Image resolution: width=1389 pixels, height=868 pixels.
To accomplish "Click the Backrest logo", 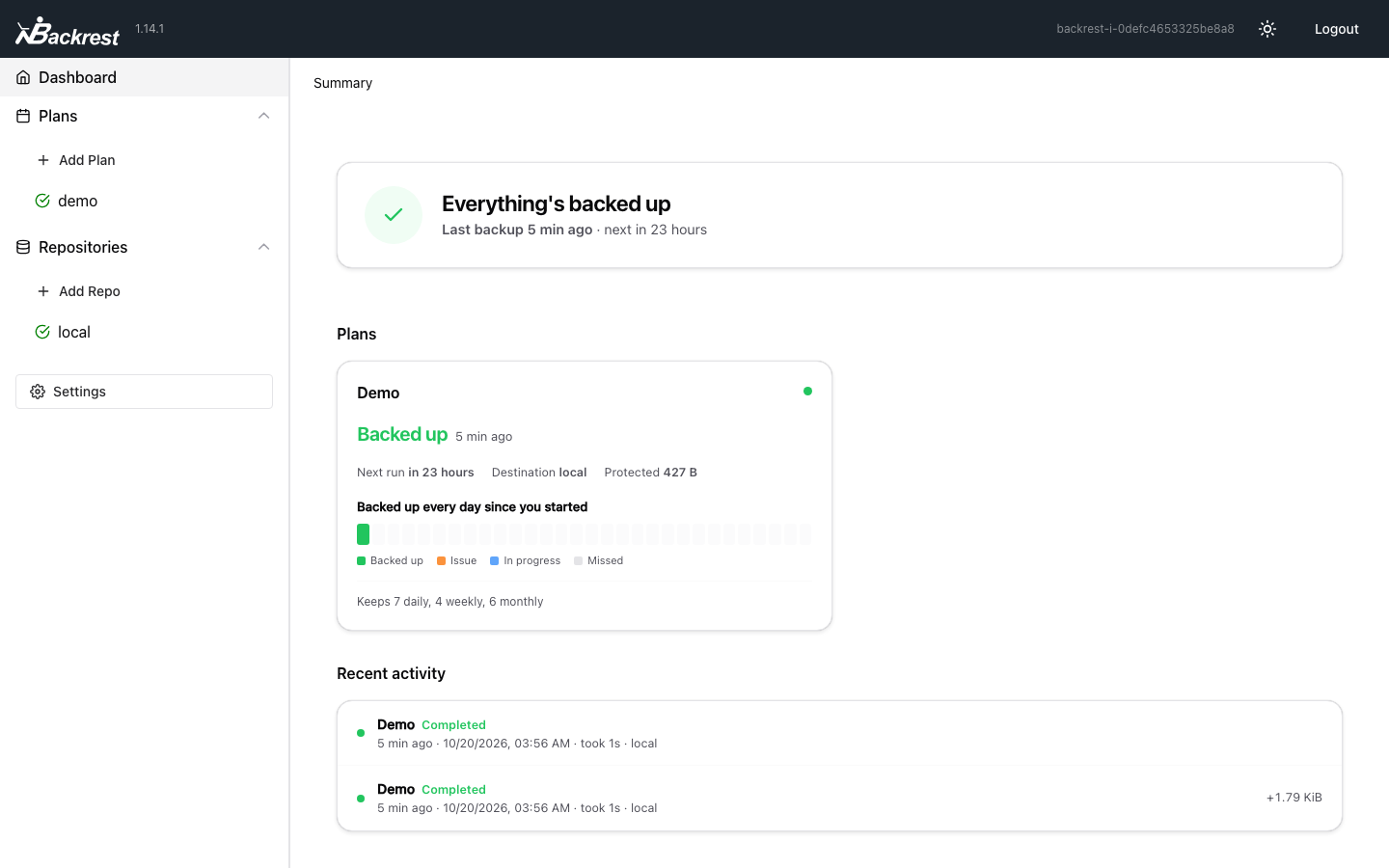I will (x=68, y=31).
